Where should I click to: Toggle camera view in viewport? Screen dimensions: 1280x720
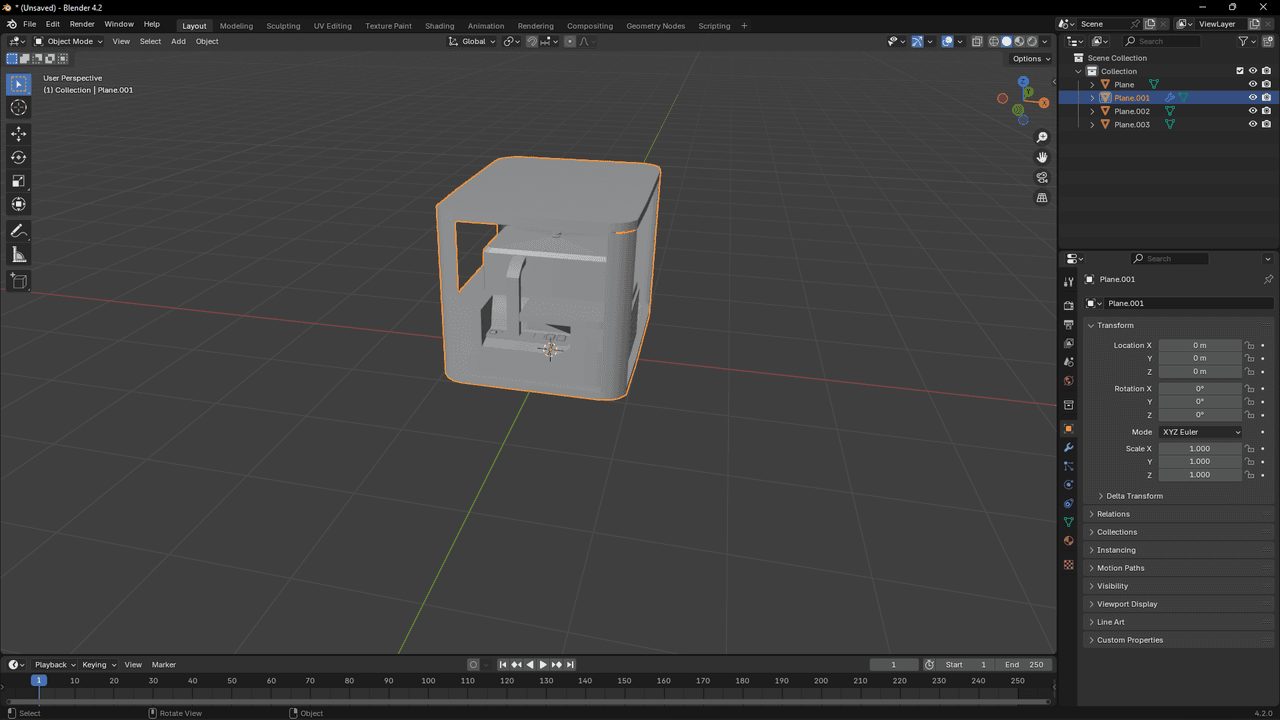[x=1042, y=178]
